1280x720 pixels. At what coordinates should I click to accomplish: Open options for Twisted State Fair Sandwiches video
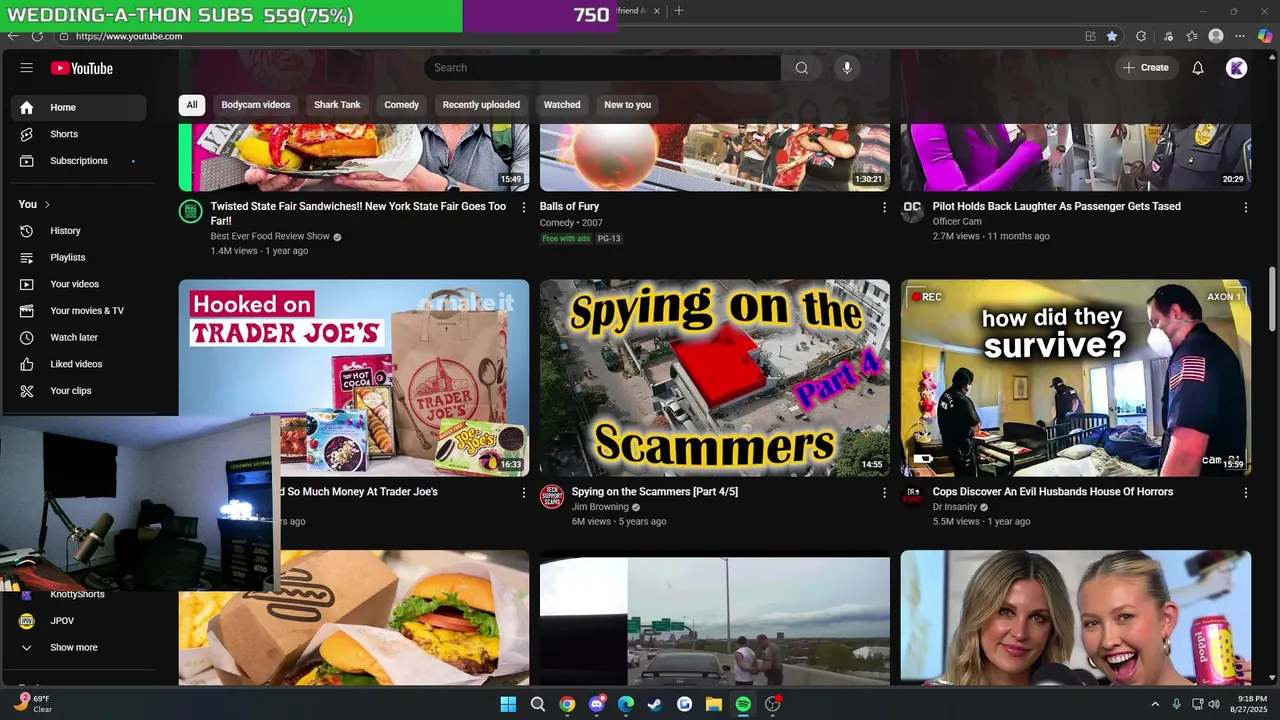tap(523, 207)
